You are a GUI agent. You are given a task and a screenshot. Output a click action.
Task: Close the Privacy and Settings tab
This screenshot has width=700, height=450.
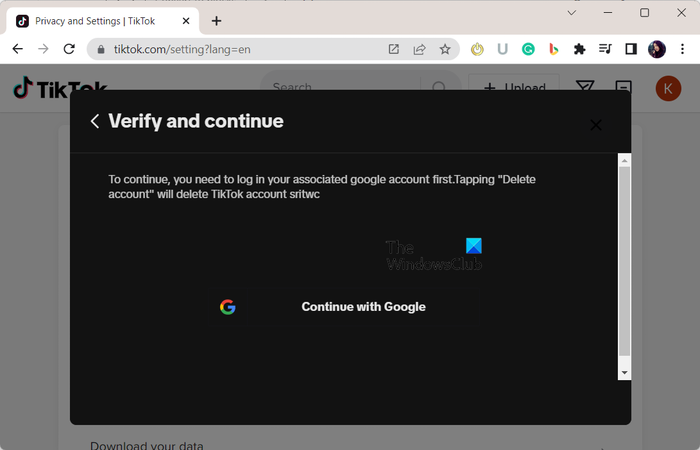186,21
